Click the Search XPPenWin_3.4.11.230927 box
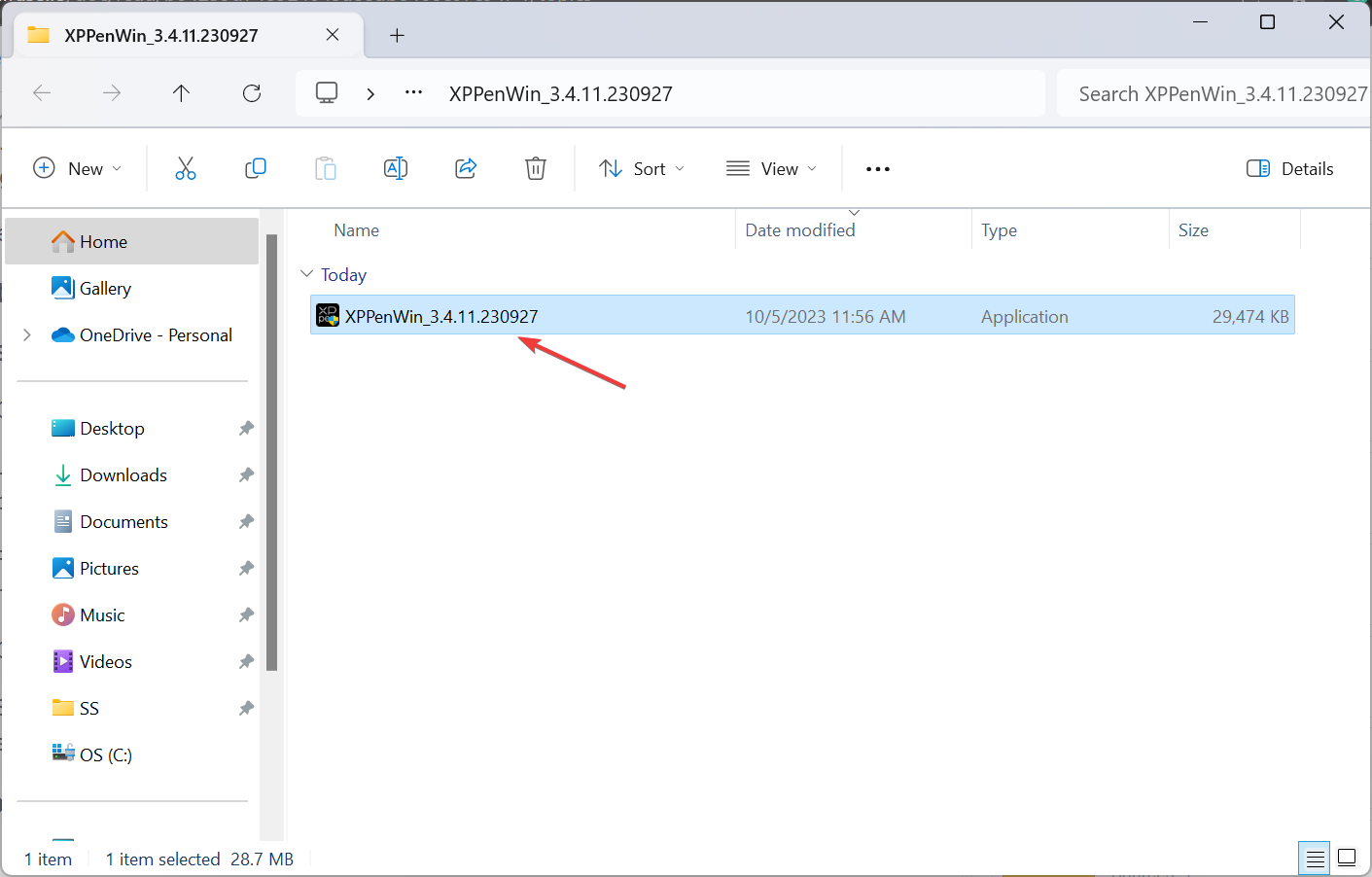The image size is (1372, 877). point(1214,93)
